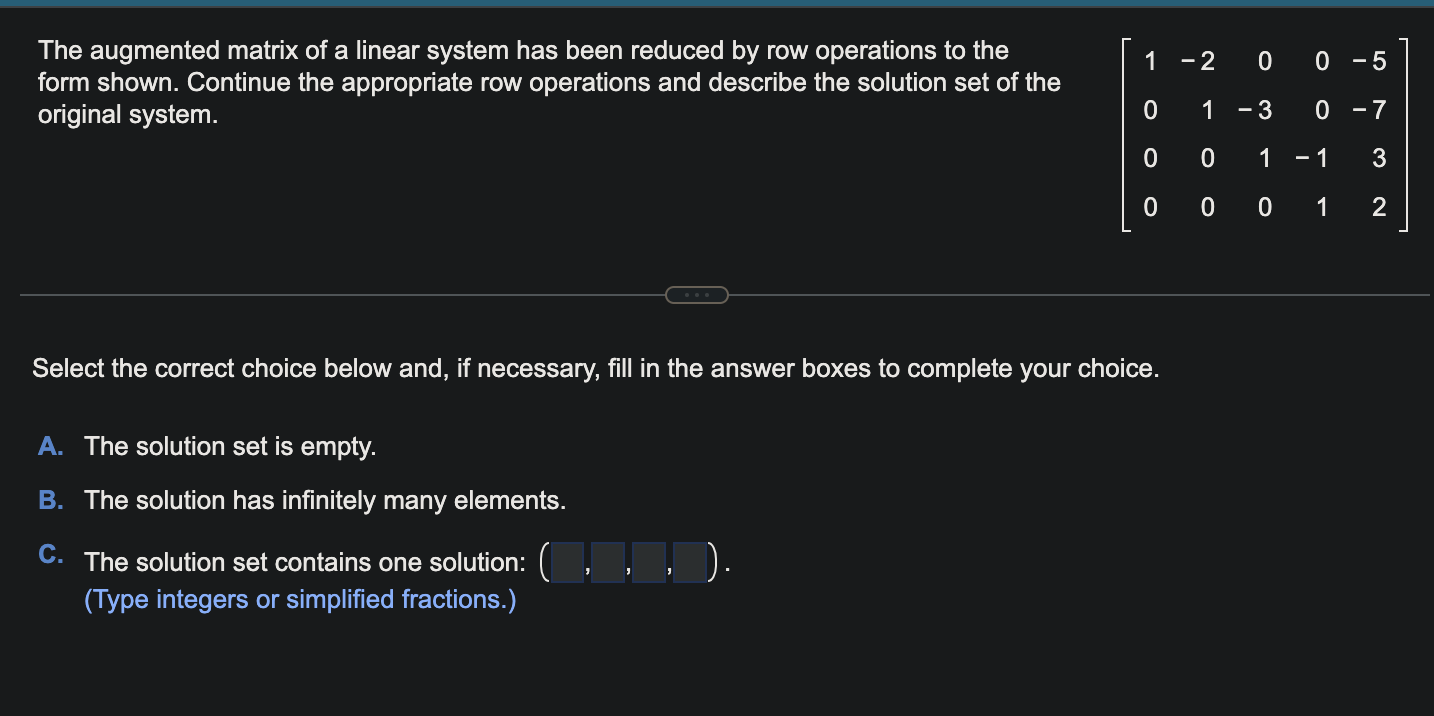Click the select correct choice instruction text
This screenshot has height=716, width=1434.
click(596, 368)
